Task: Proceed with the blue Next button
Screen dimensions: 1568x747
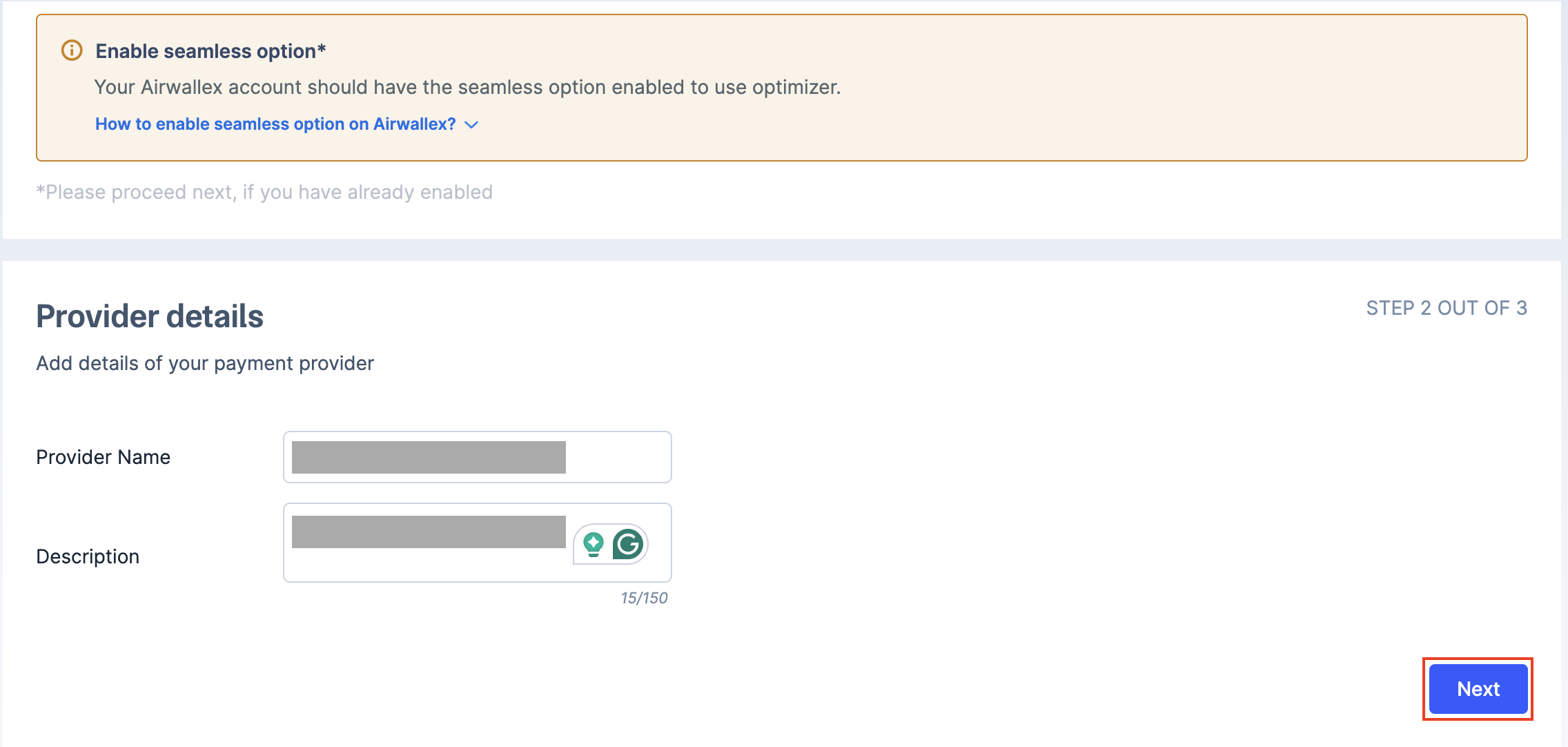Action: 1478,689
